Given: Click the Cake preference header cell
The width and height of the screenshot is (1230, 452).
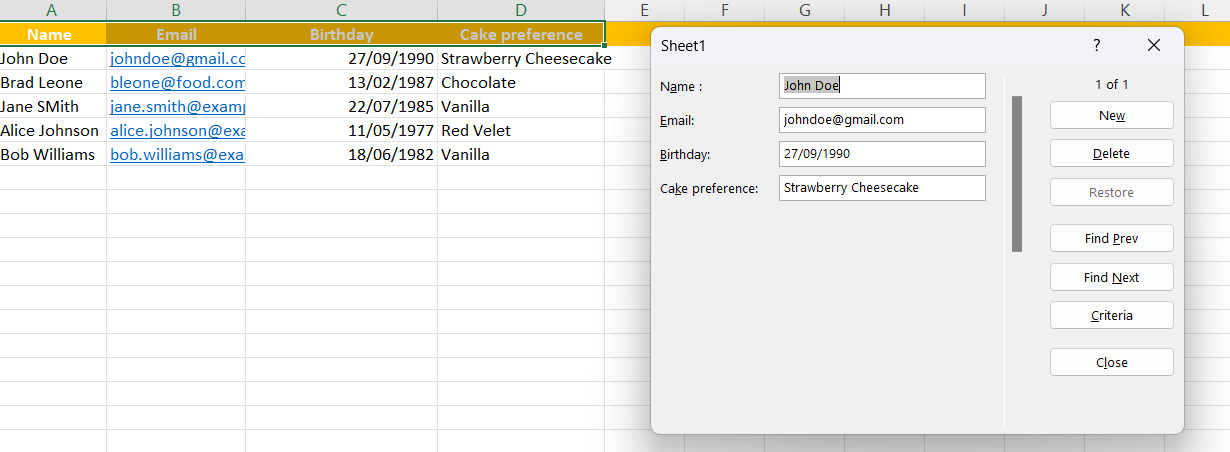Looking at the screenshot, I should click(520, 35).
